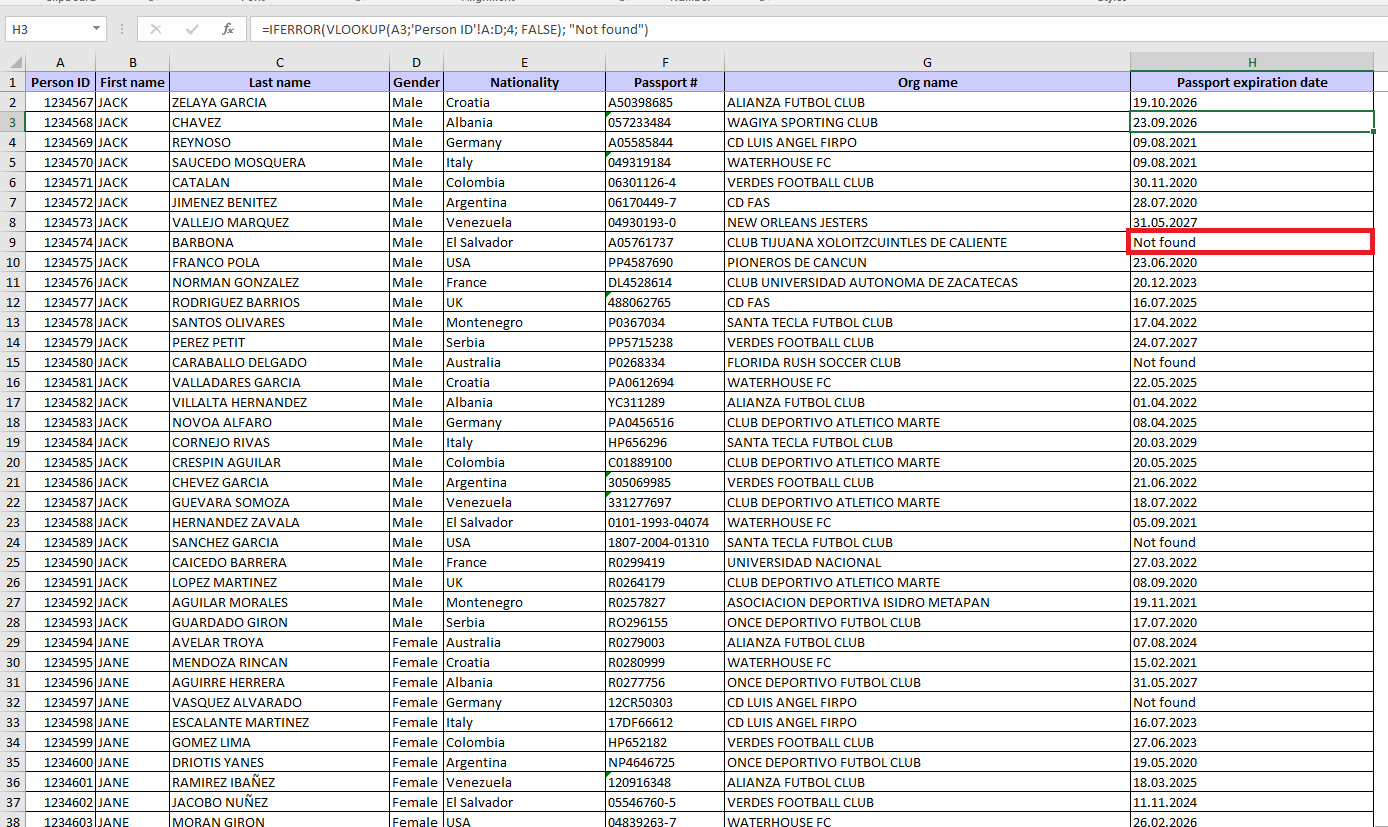This screenshot has width=1388, height=827.
Task: Select row 9 header
Action: 13,242
